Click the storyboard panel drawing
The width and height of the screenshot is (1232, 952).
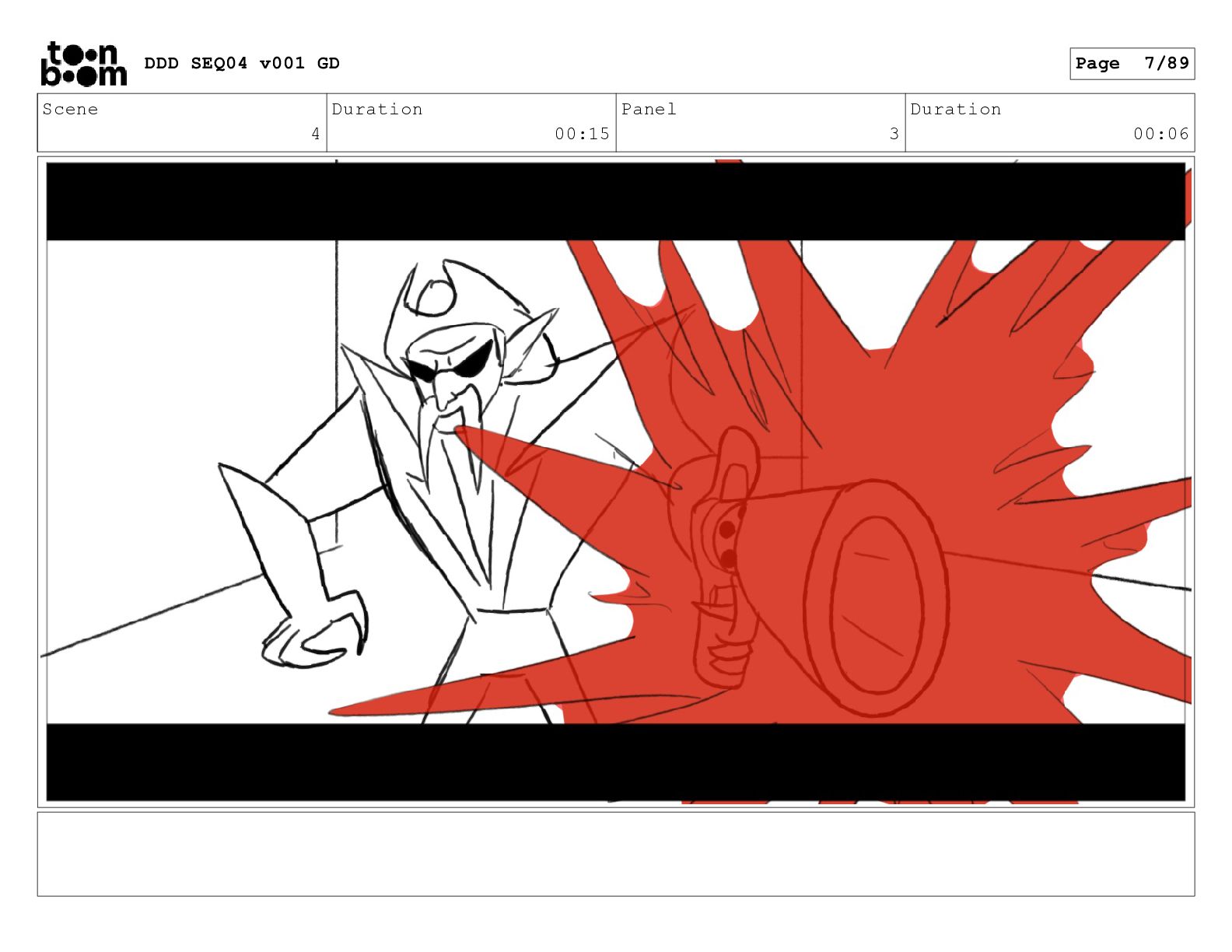616,481
